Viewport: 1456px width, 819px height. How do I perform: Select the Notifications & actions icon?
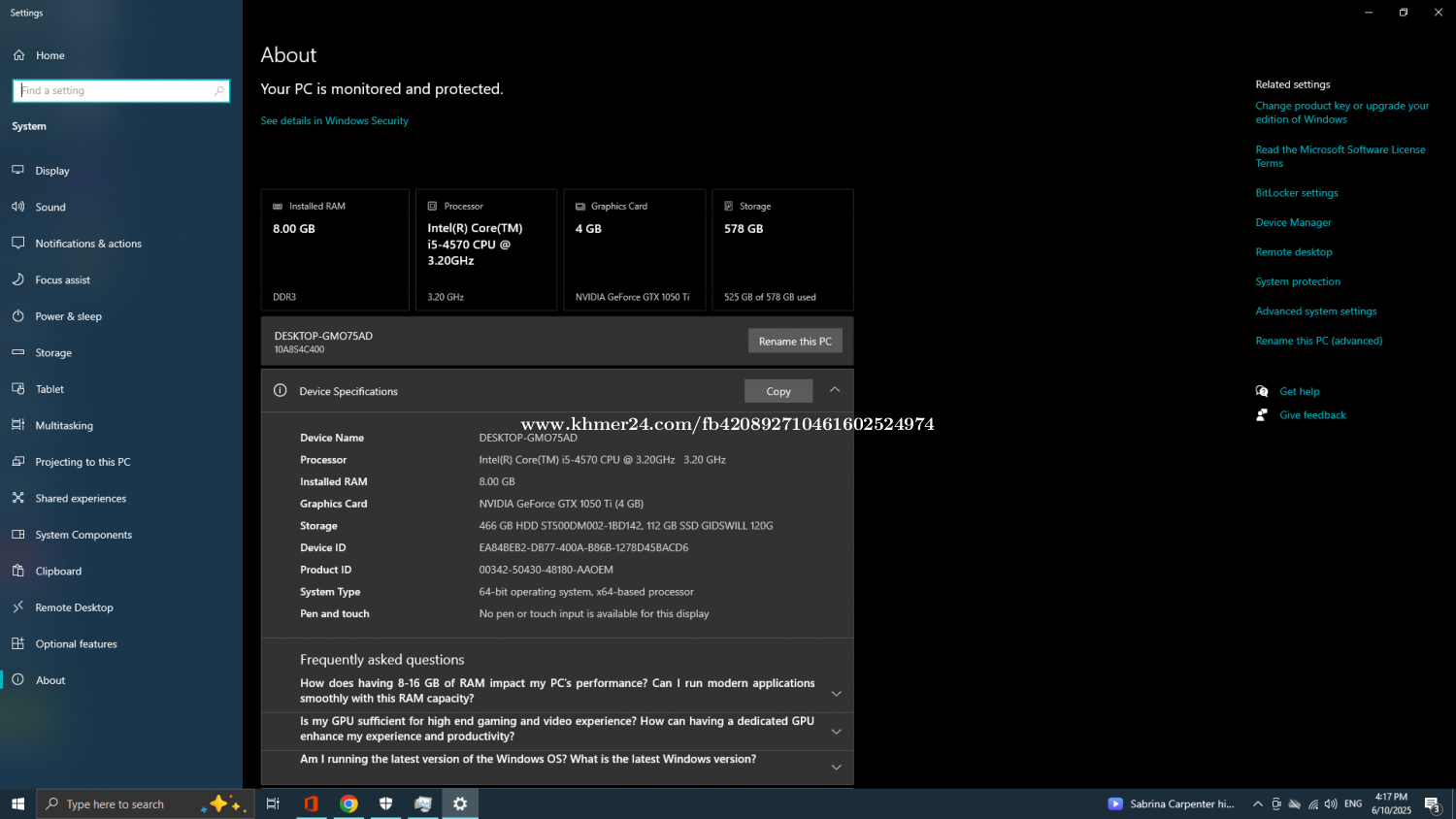18,243
